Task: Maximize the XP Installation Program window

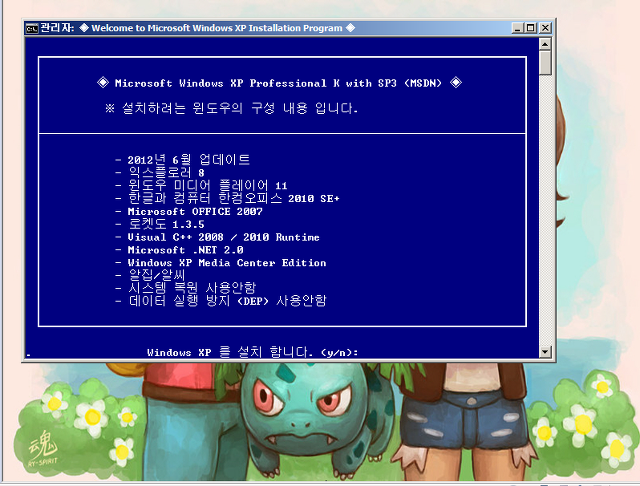Action: 531,28
